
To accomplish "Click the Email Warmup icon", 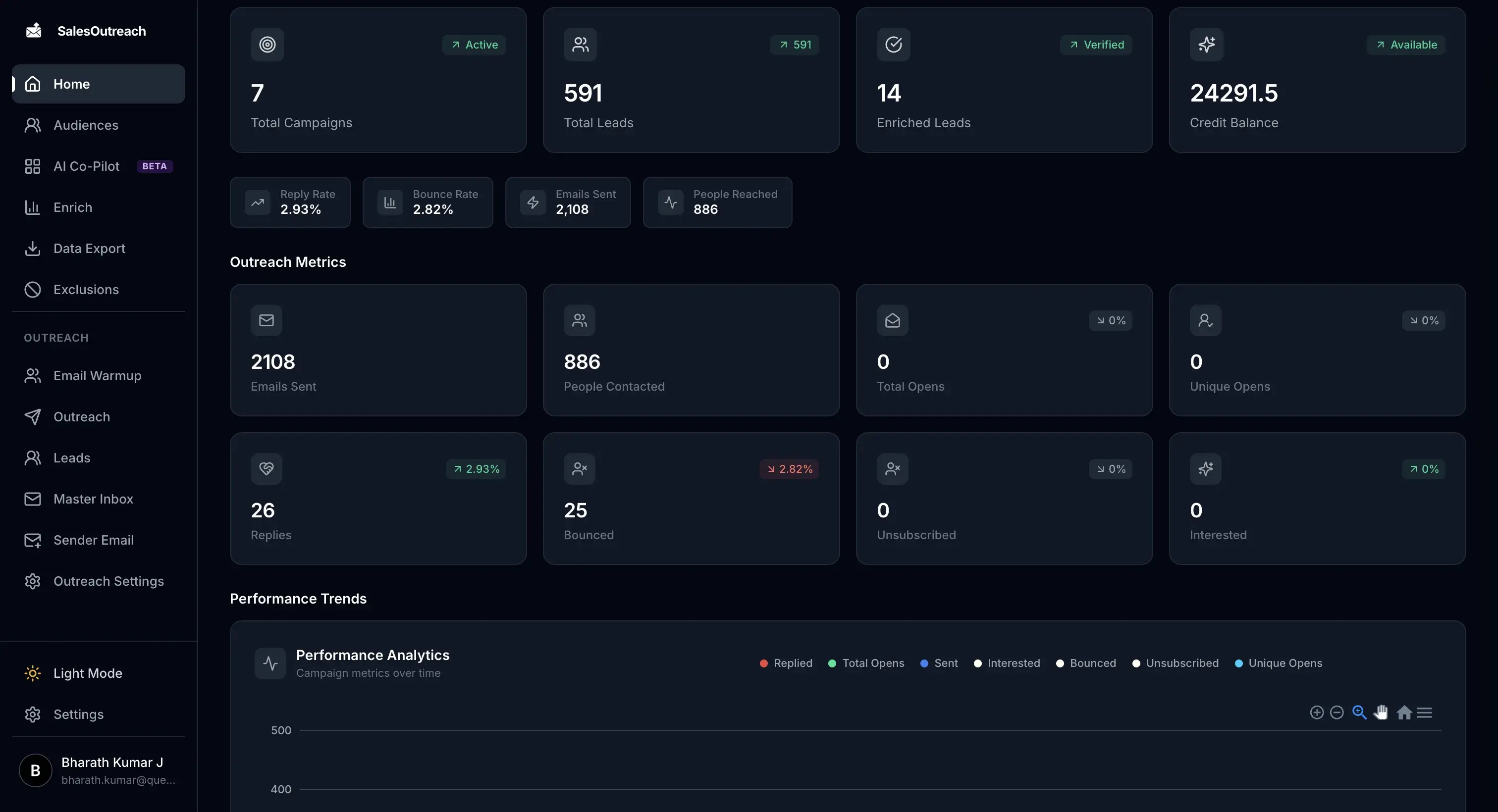I will (33, 375).
